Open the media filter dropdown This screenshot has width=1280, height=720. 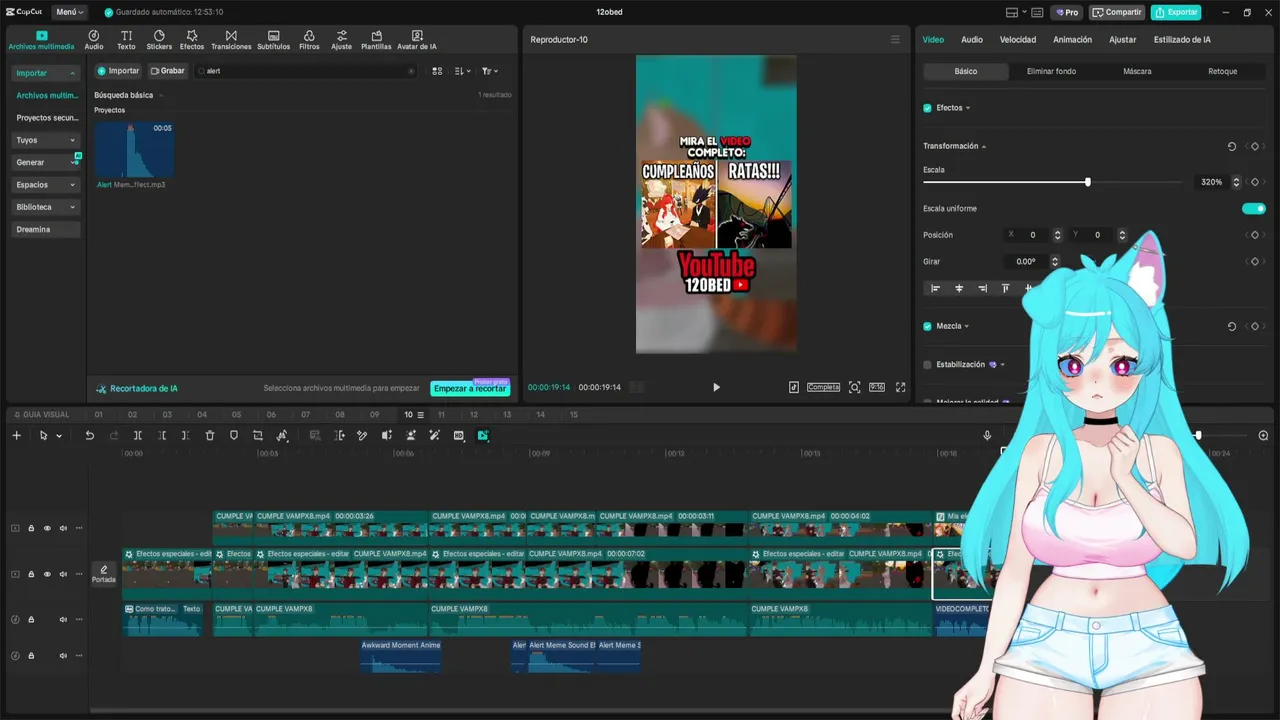[x=490, y=71]
